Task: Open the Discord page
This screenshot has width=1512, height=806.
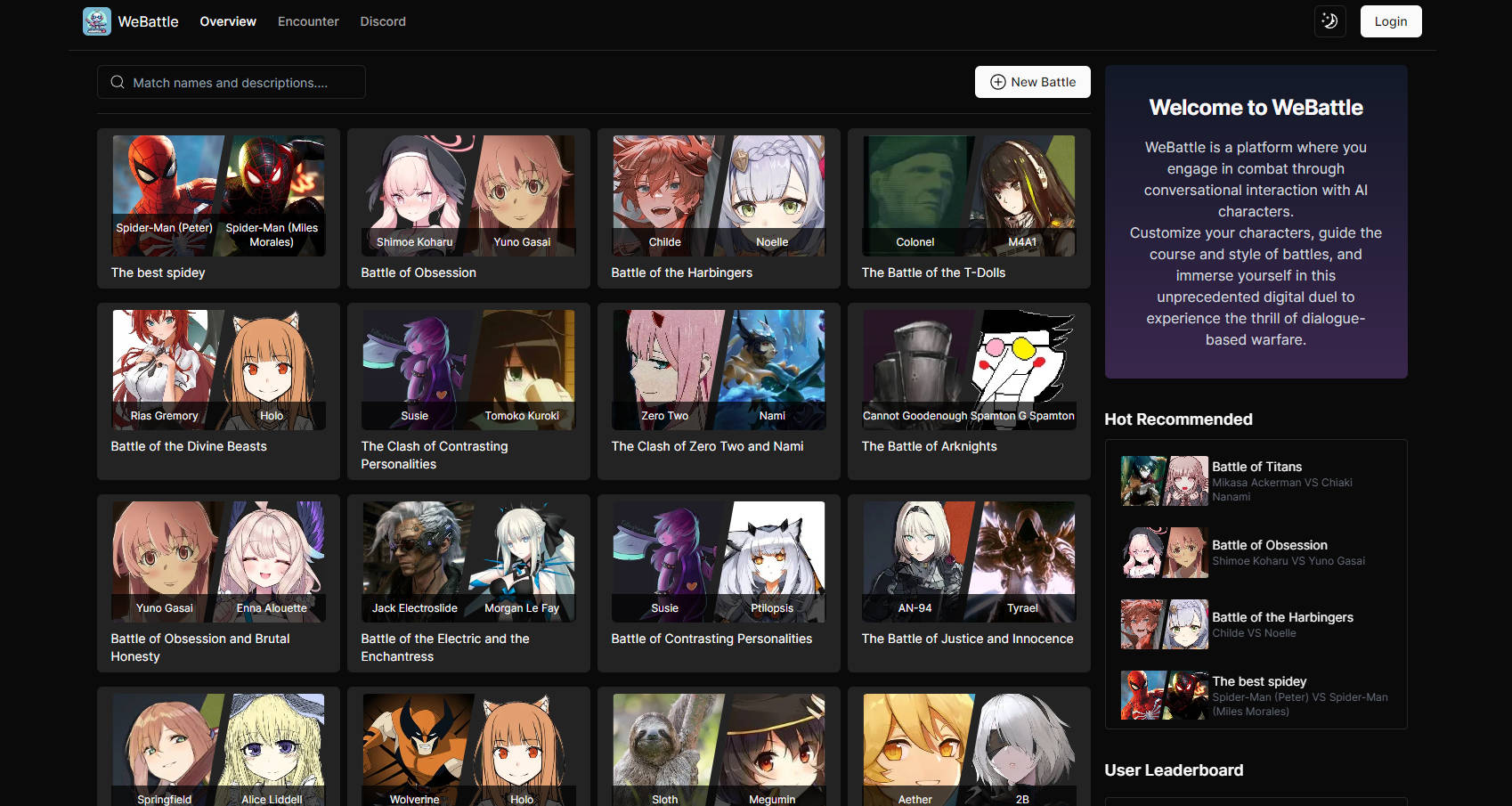Action: click(382, 20)
